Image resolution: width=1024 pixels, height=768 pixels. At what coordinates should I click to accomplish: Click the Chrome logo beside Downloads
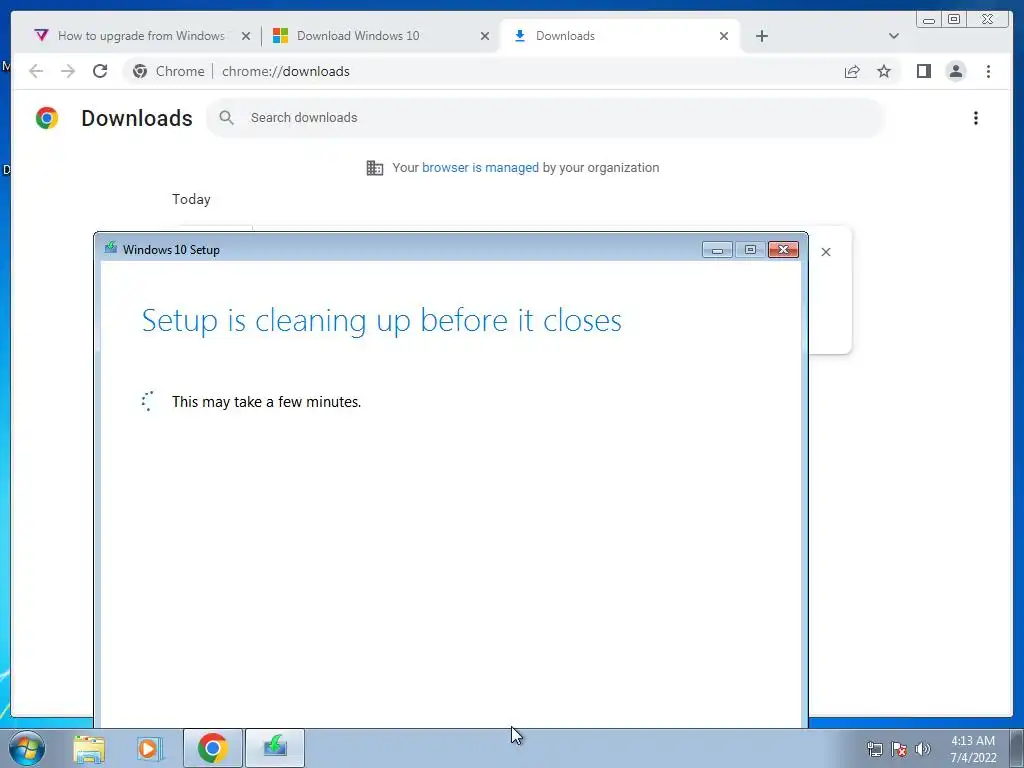(x=47, y=118)
